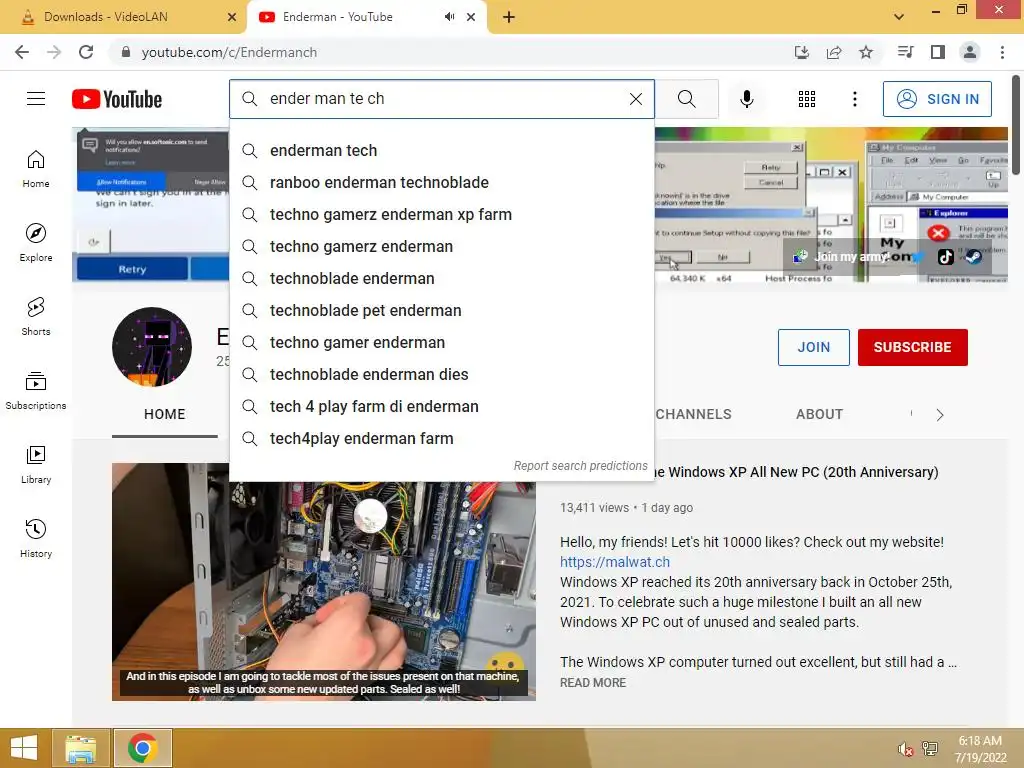Open the media control icon
The image size is (1024, 768).
click(905, 52)
